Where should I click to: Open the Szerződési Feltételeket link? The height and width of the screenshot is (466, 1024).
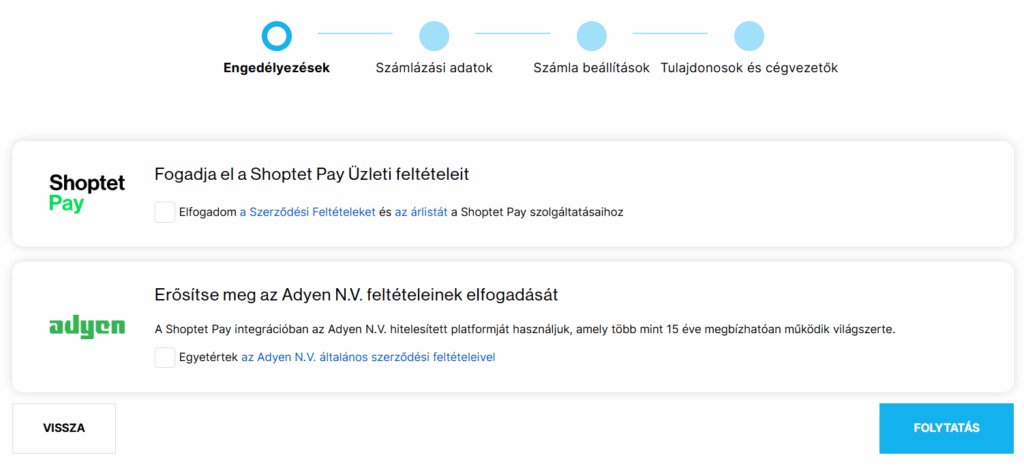308,213
